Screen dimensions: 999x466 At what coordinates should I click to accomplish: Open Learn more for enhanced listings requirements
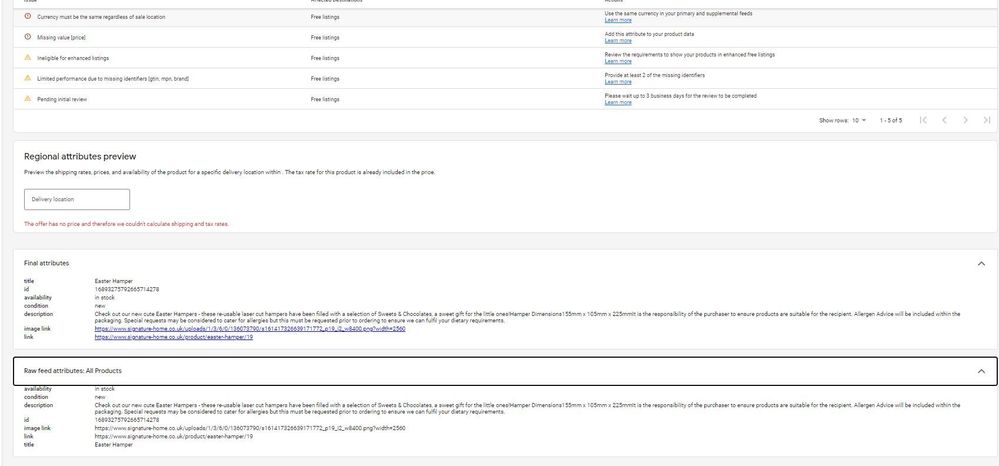coord(618,61)
